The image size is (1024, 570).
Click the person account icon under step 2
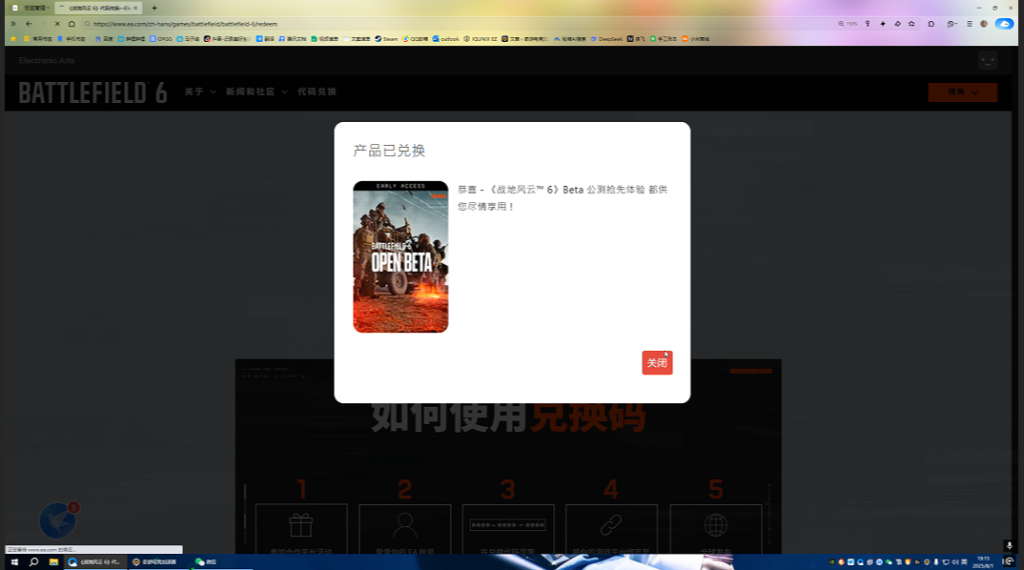point(404,525)
